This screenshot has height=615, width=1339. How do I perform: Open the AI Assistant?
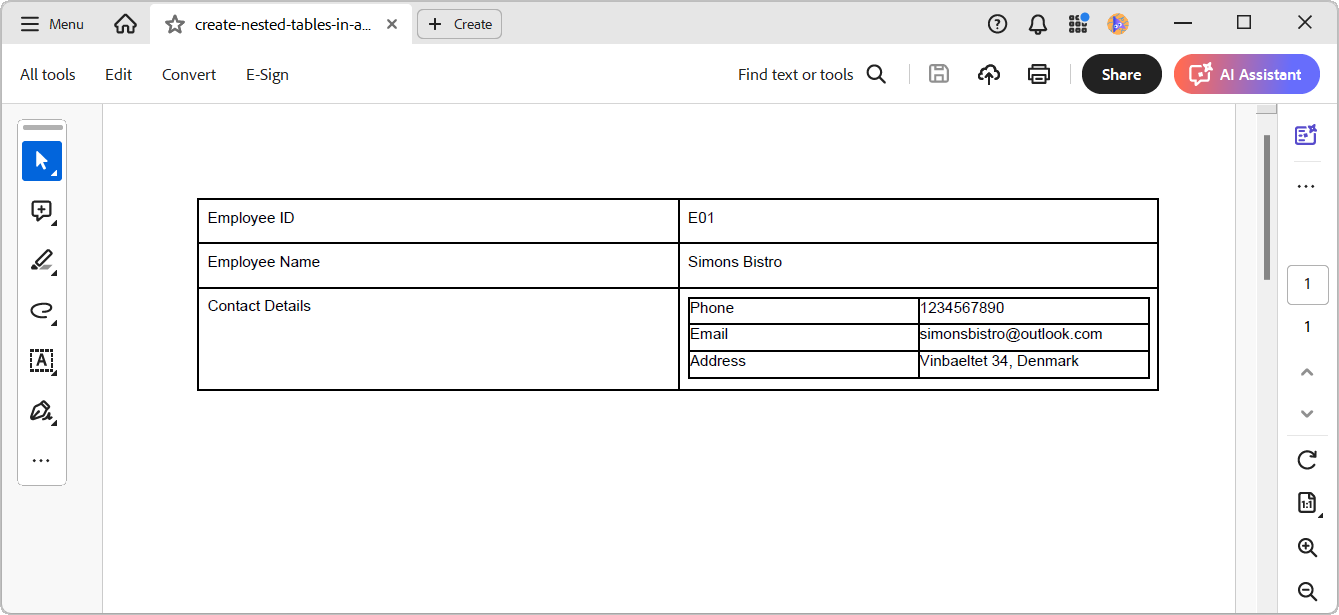point(1247,74)
